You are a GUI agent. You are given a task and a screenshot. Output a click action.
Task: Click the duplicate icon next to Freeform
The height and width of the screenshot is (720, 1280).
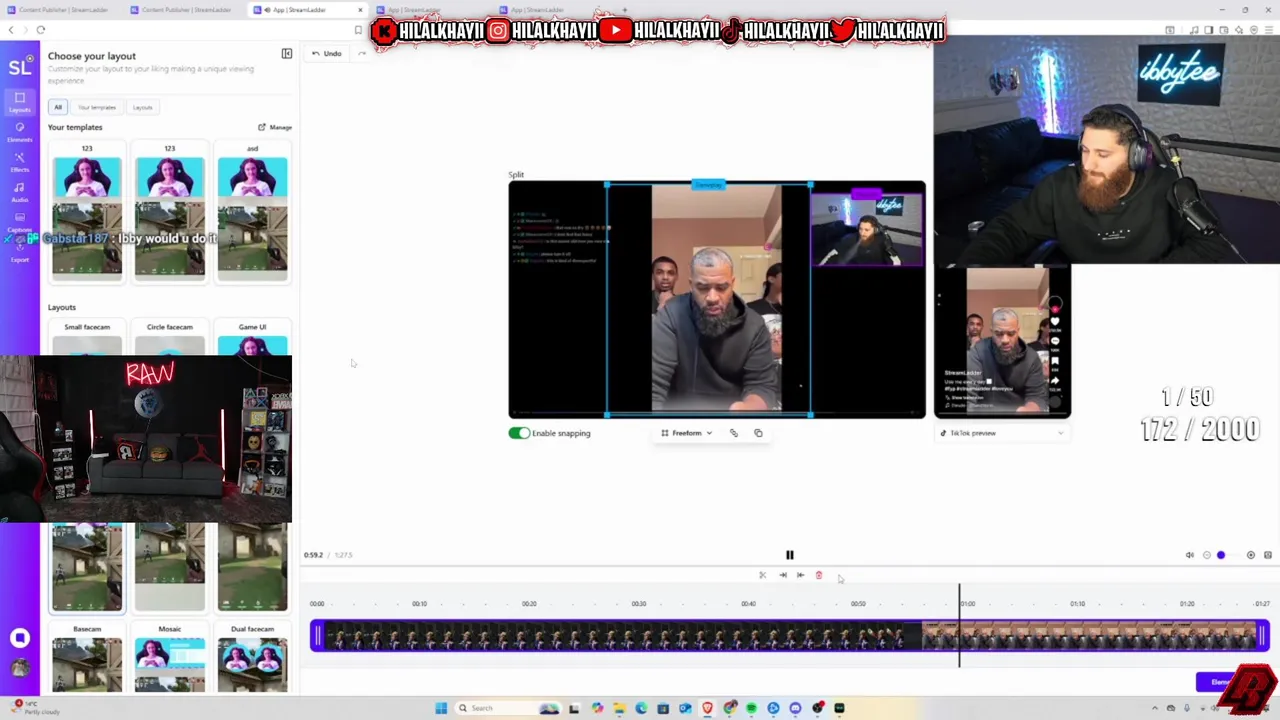[758, 433]
